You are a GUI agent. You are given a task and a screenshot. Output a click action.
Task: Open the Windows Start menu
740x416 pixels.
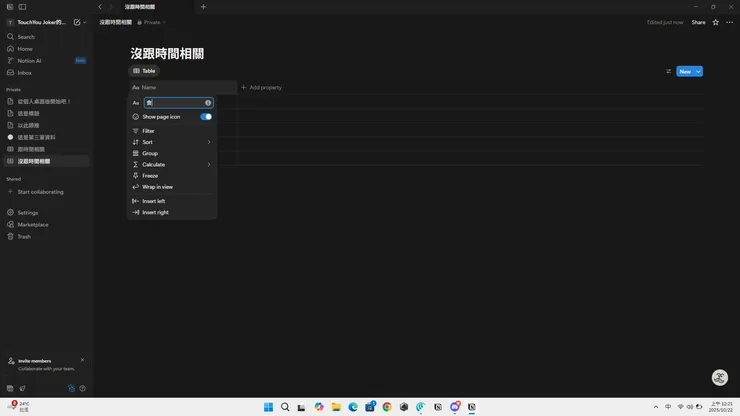click(268, 407)
